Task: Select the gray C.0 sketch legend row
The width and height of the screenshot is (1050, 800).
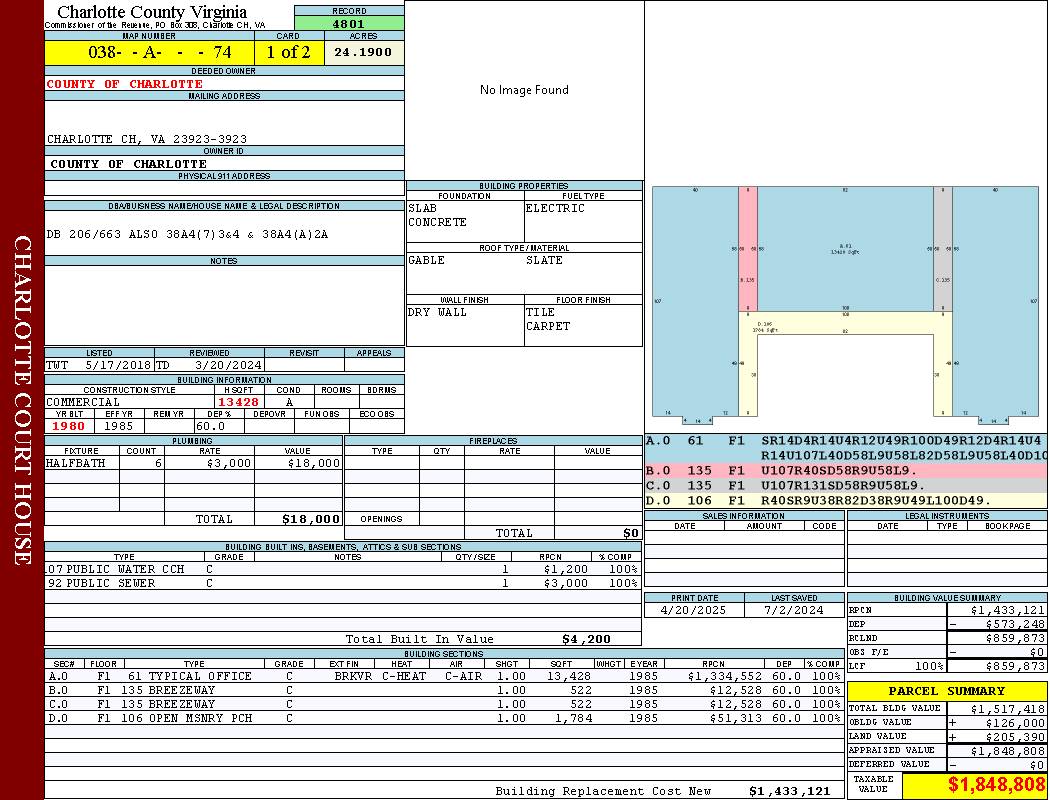Action: coord(845,485)
